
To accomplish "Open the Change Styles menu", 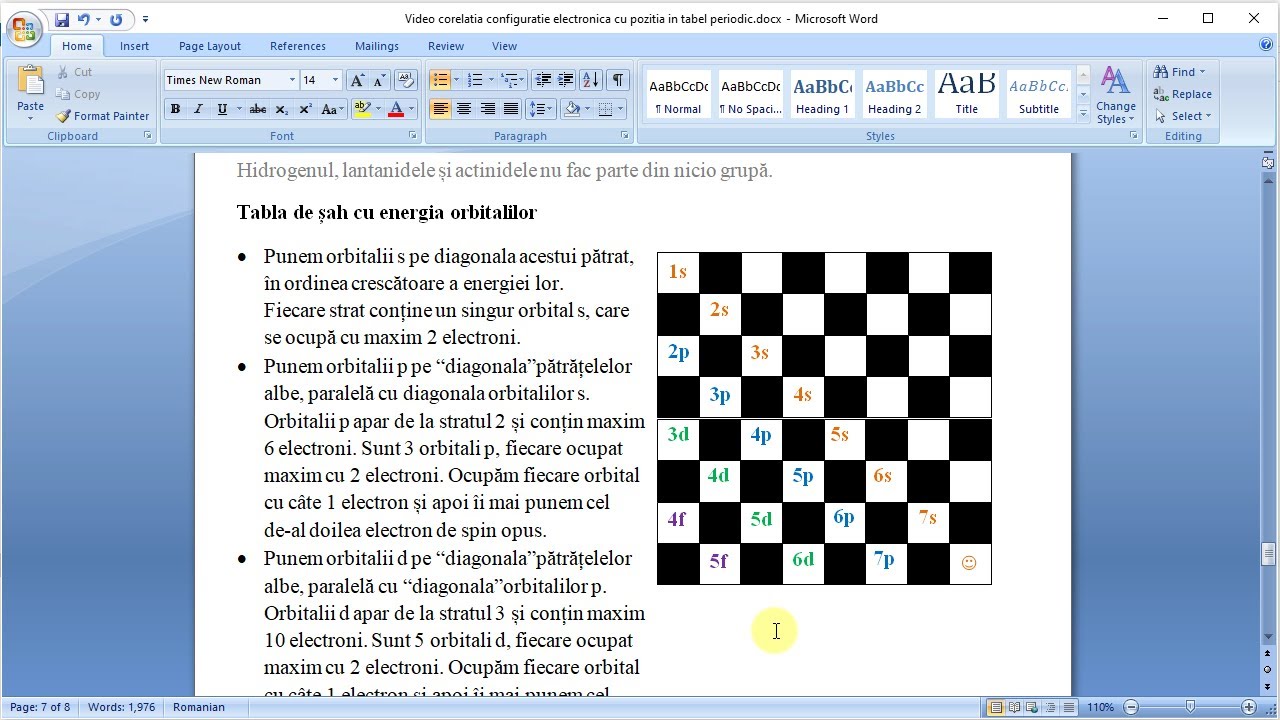I will [x=1115, y=96].
